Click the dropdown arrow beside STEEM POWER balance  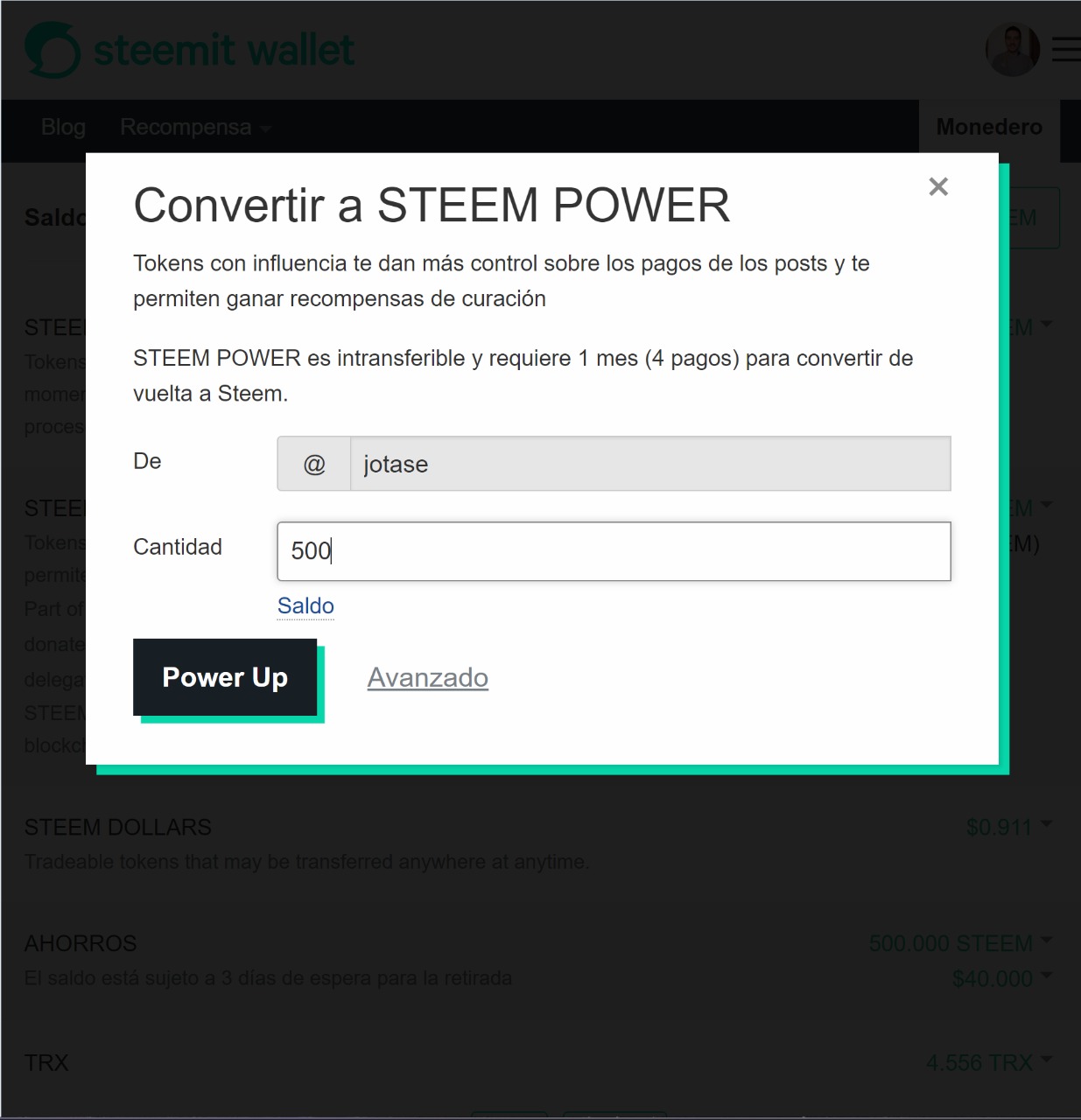pos(1047,506)
